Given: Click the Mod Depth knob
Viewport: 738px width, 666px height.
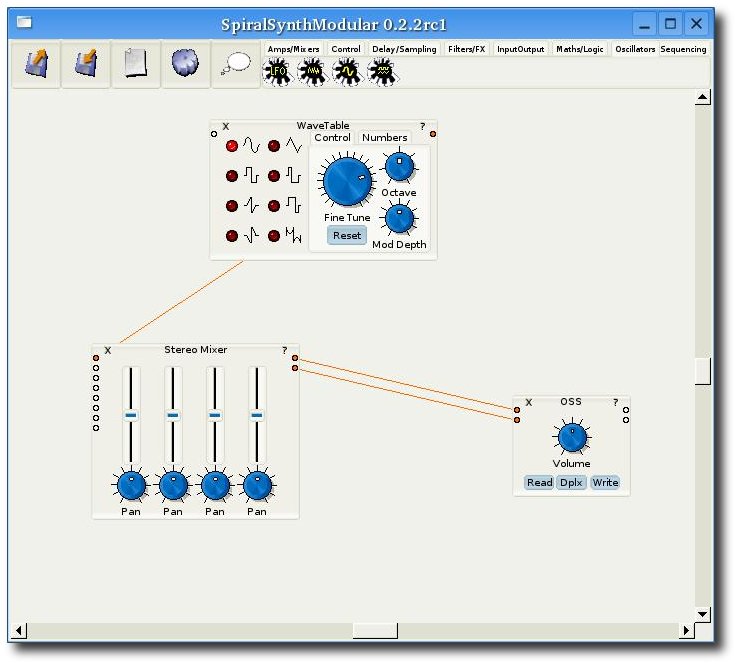Looking at the screenshot, I should [400, 218].
